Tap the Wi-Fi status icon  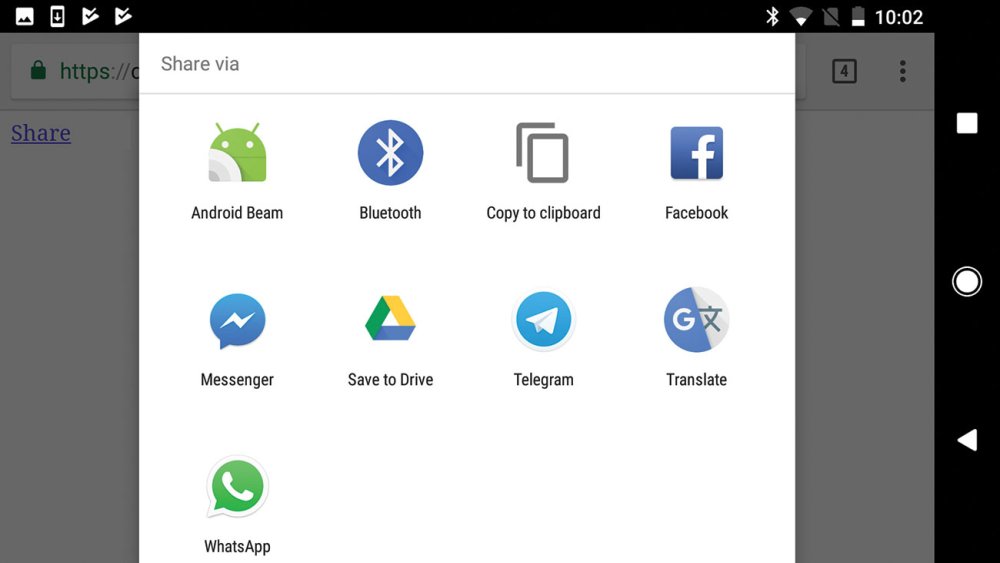(801, 17)
